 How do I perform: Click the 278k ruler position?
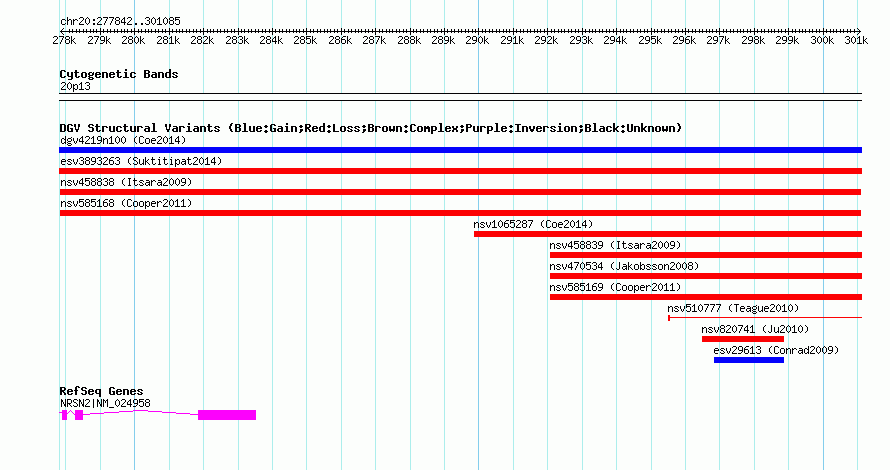64,40
